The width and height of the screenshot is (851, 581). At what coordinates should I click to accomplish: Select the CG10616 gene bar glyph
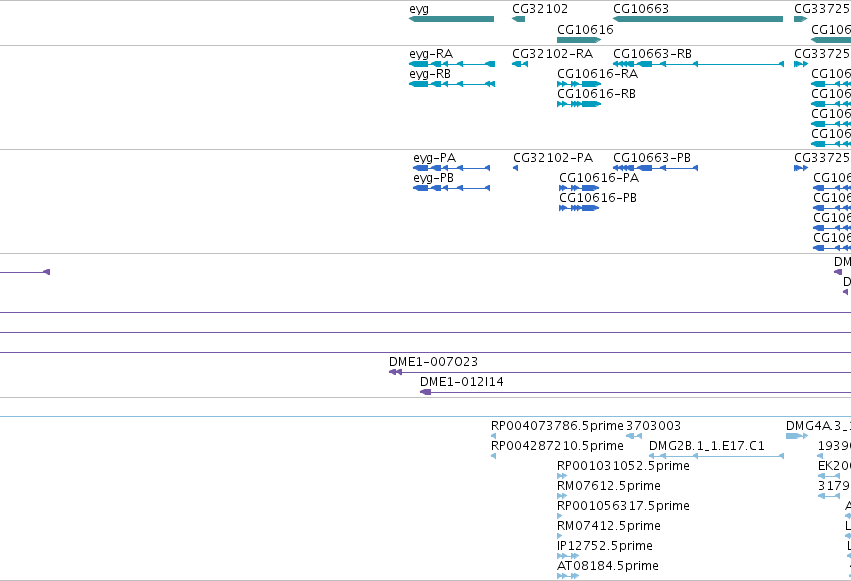pyautogui.click(x=579, y=40)
